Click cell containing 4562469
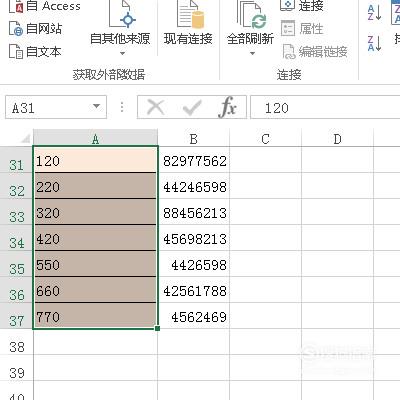 pyautogui.click(x=194, y=316)
